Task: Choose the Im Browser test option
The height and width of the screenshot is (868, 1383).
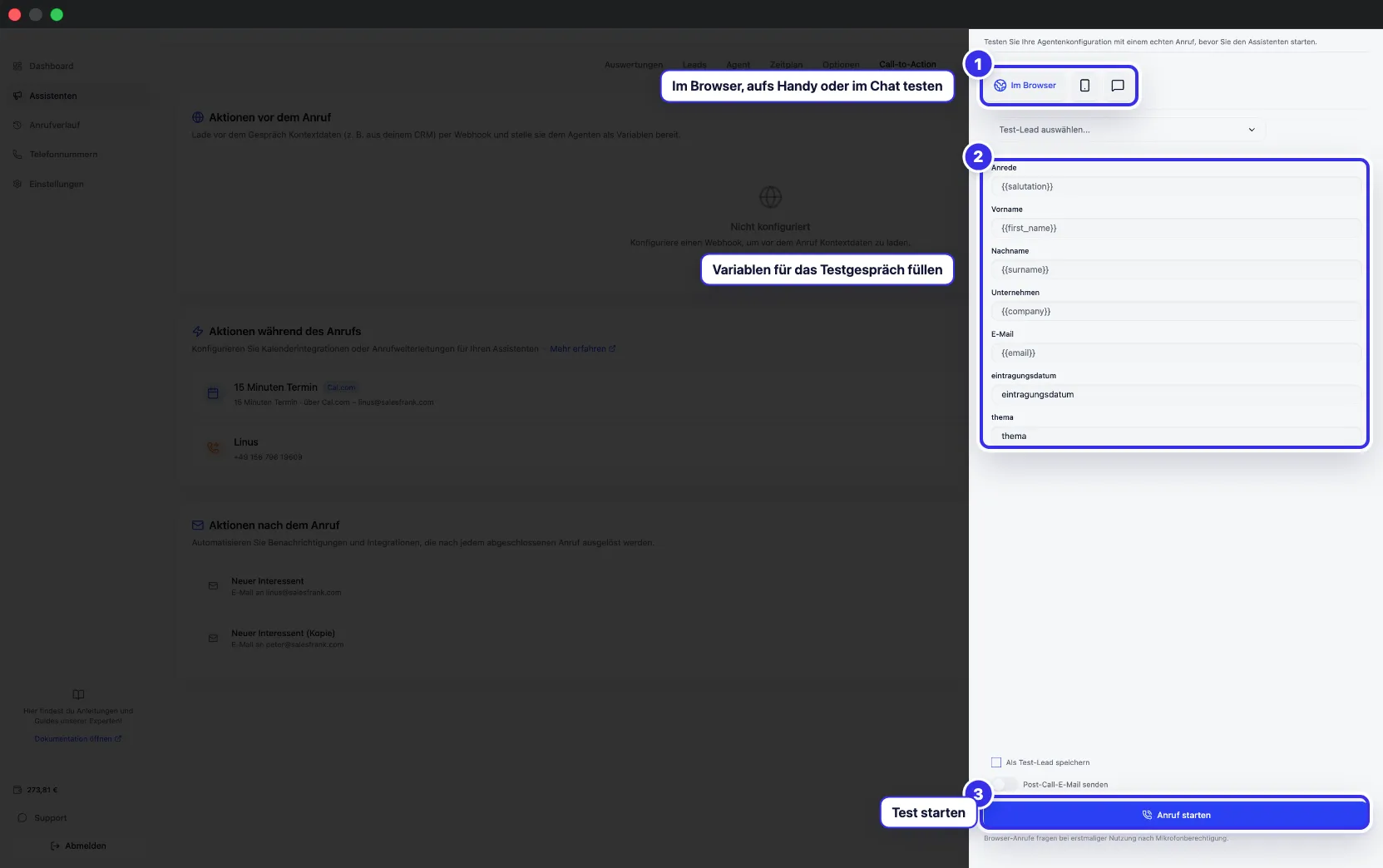Action: pos(1025,86)
